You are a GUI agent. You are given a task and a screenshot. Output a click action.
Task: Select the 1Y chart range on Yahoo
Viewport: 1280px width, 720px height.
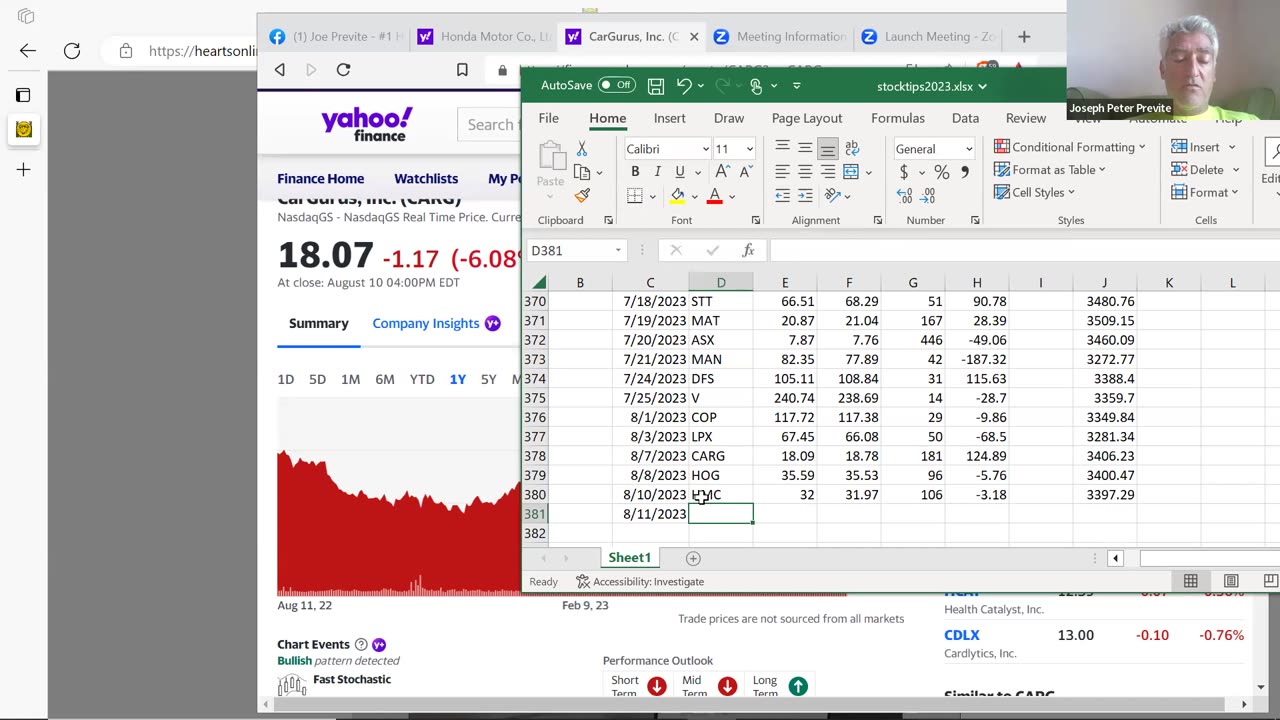tap(457, 379)
